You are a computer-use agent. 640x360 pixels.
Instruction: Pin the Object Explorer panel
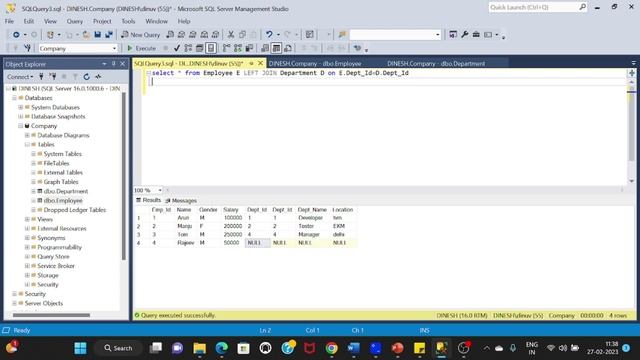click(x=113, y=64)
